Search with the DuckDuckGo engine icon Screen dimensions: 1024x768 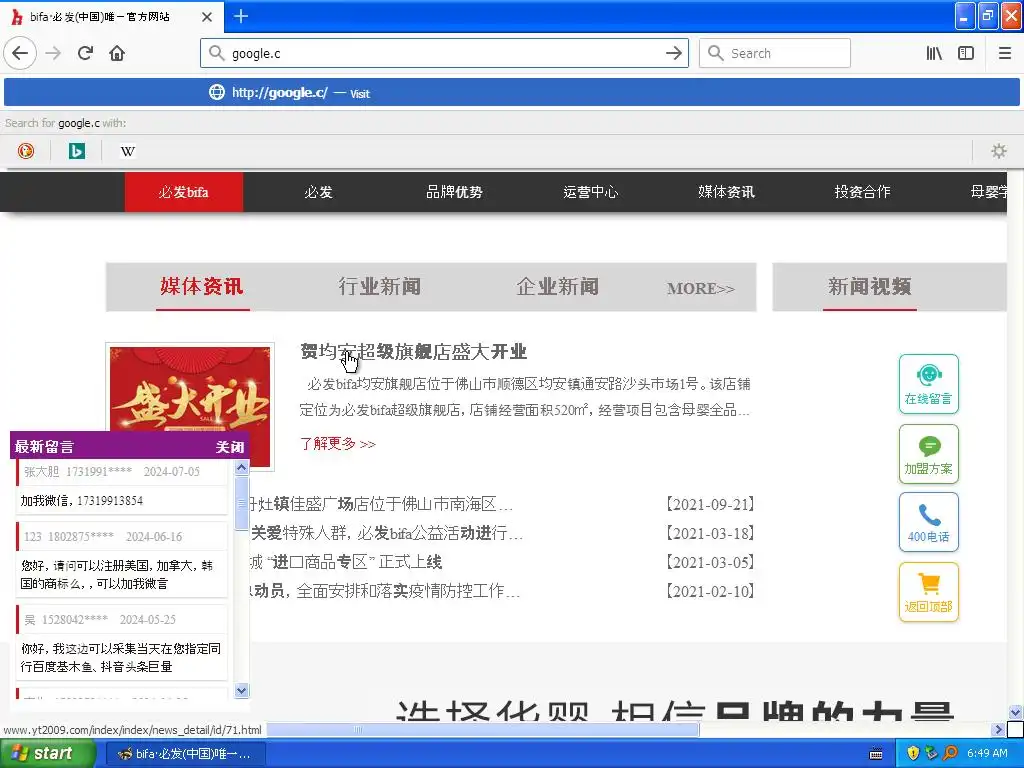click(x=25, y=152)
